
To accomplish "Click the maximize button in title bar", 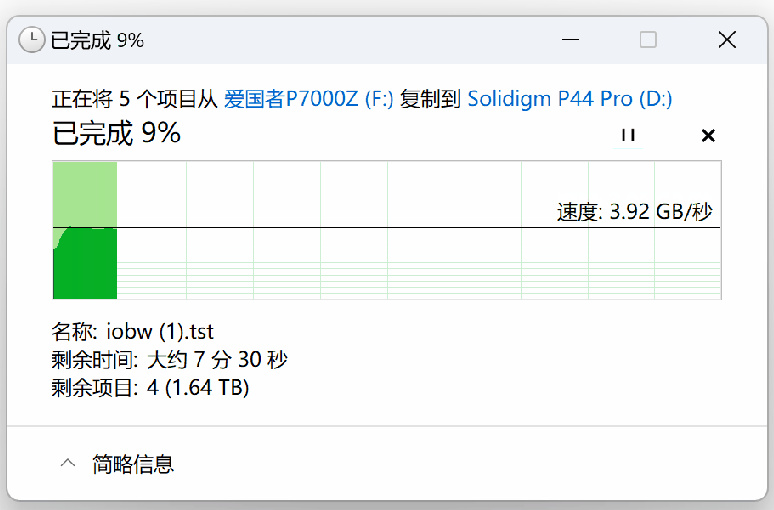I will click(x=648, y=40).
